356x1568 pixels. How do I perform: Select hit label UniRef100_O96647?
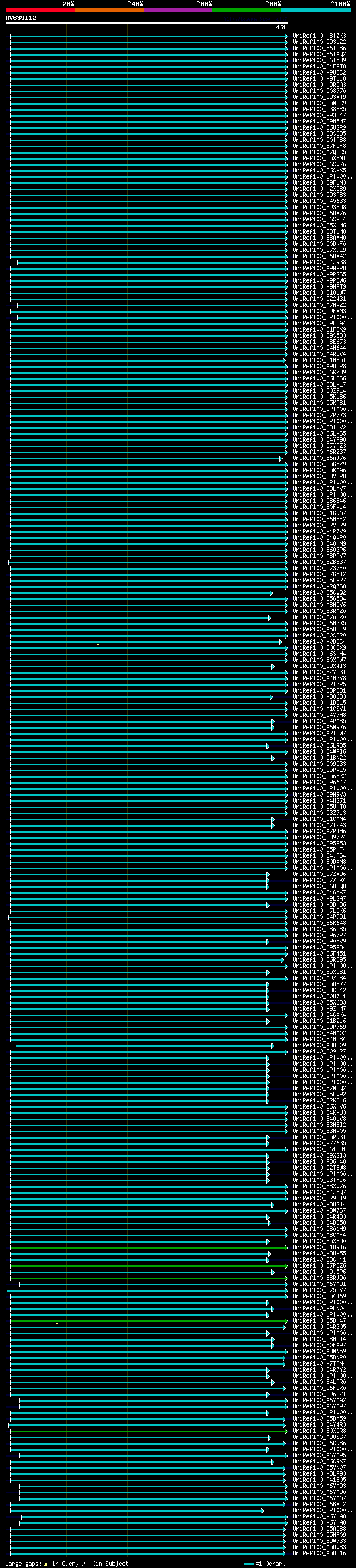coord(319,782)
